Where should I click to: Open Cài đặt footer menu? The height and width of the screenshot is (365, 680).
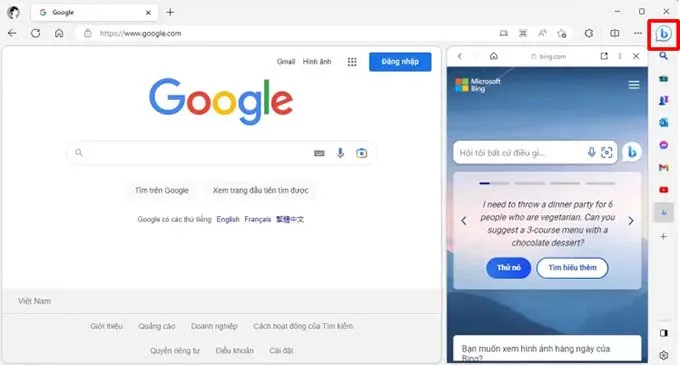[281, 350]
